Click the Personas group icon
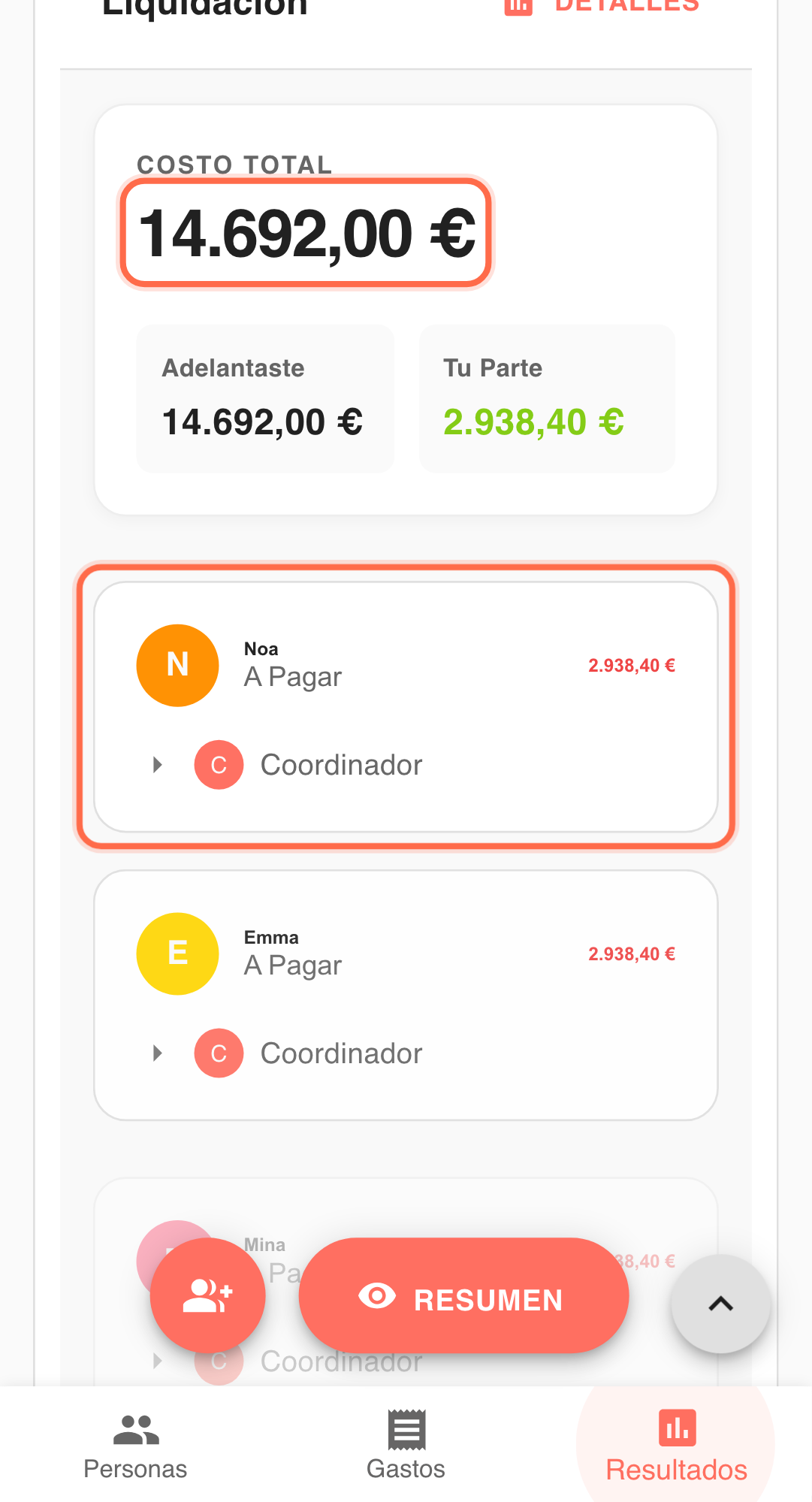 [136, 1429]
